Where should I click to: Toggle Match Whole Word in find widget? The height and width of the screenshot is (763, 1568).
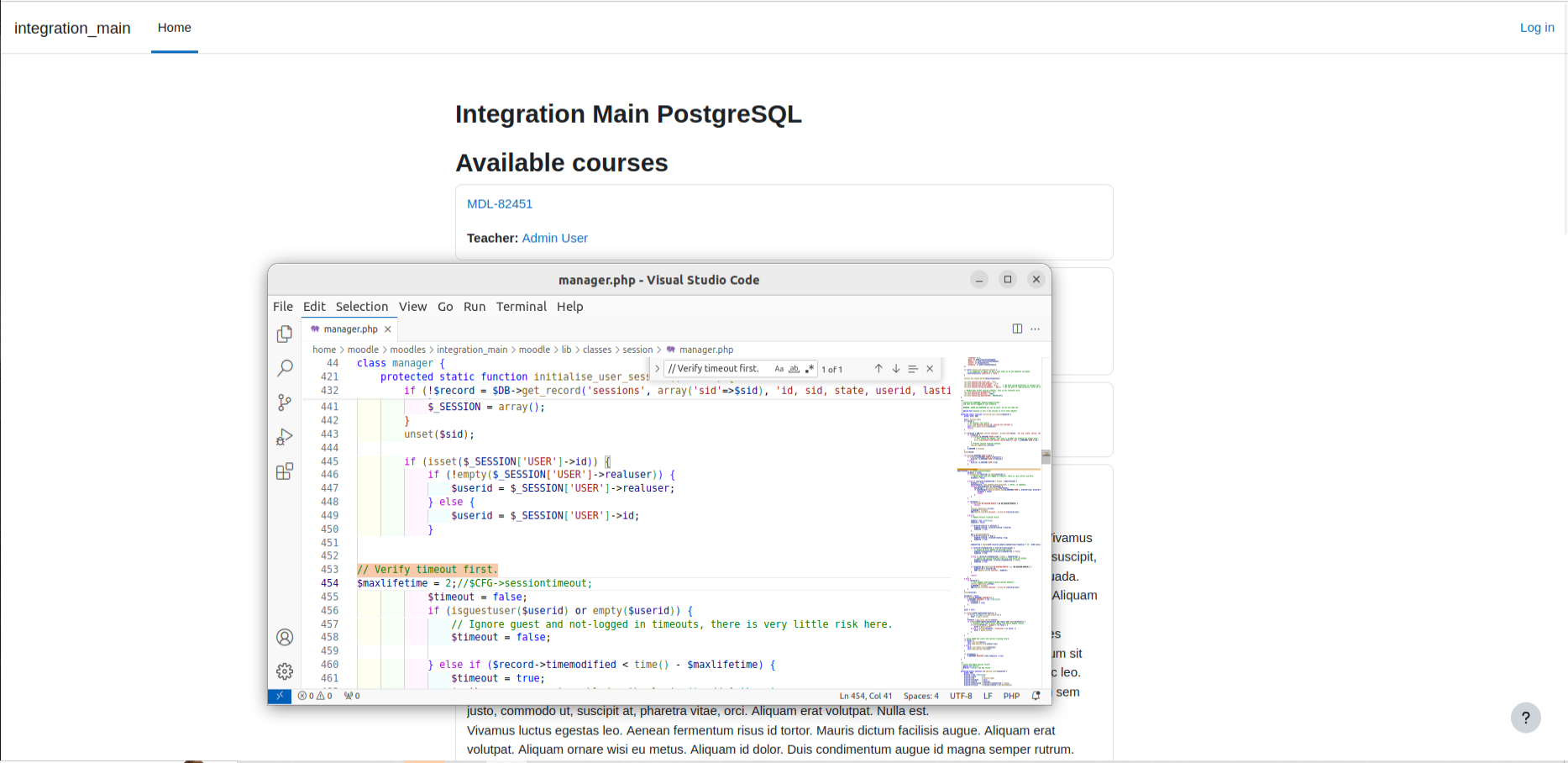coord(794,369)
